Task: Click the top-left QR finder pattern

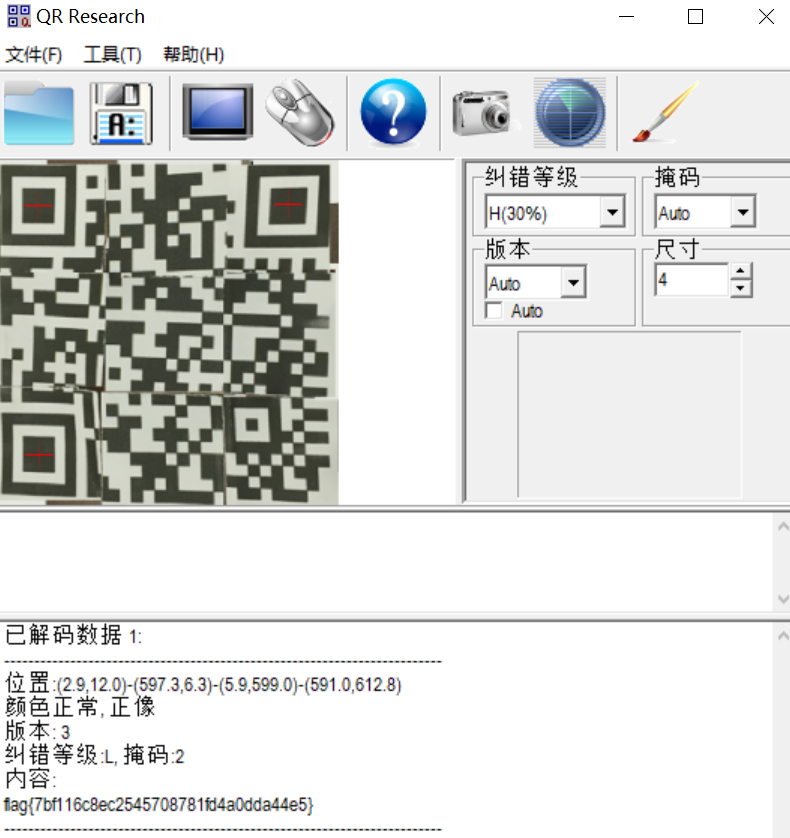Action: point(38,206)
